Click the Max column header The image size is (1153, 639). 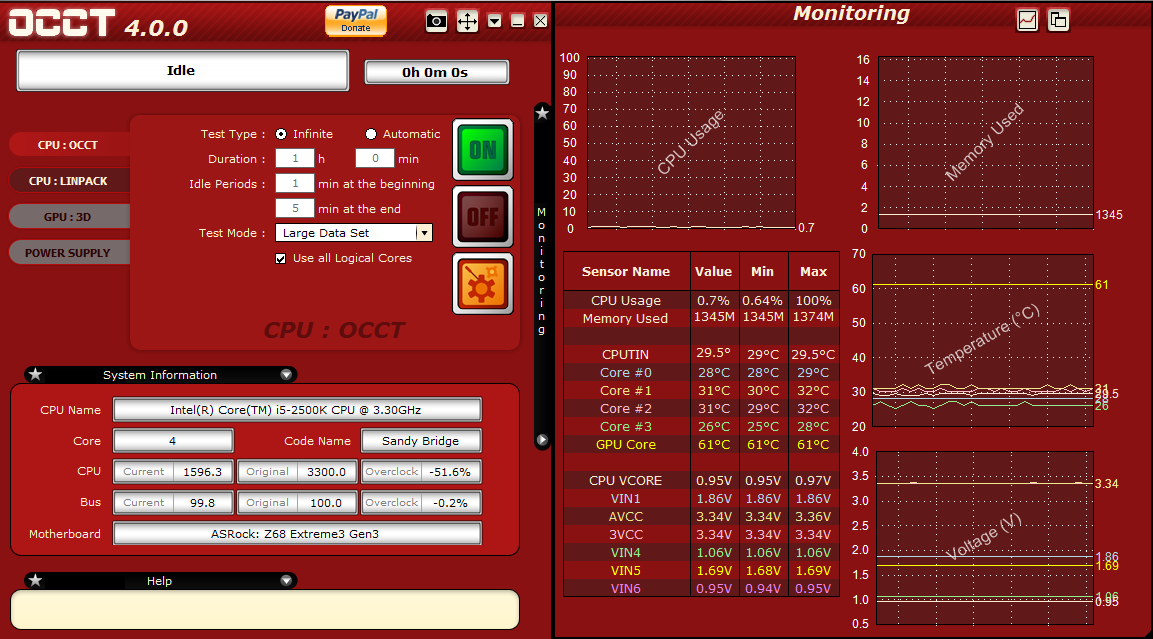(x=813, y=271)
